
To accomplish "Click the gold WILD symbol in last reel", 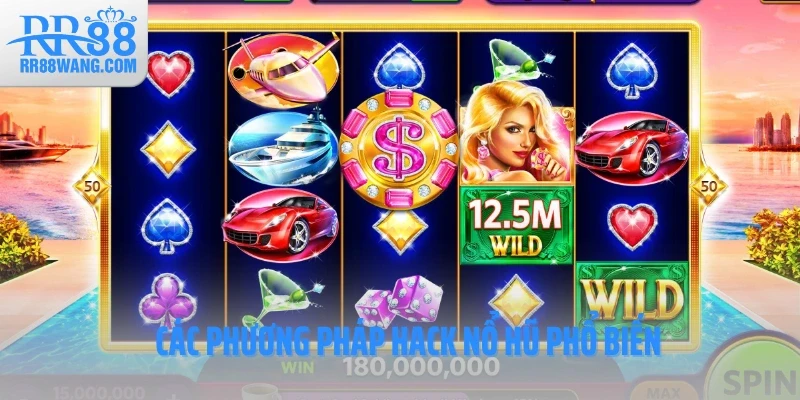I will [632, 298].
